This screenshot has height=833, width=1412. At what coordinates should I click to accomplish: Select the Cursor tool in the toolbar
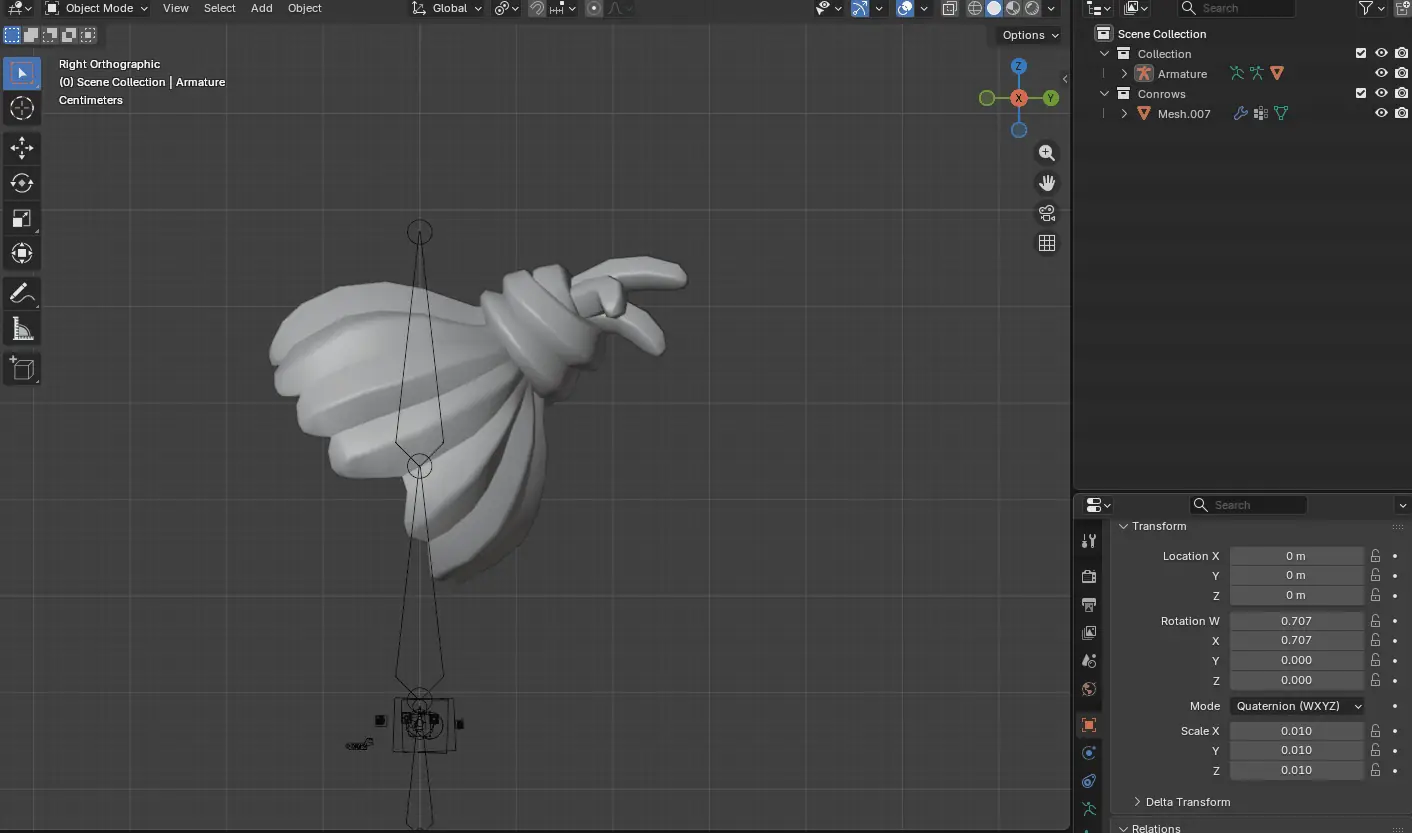point(21,108)
